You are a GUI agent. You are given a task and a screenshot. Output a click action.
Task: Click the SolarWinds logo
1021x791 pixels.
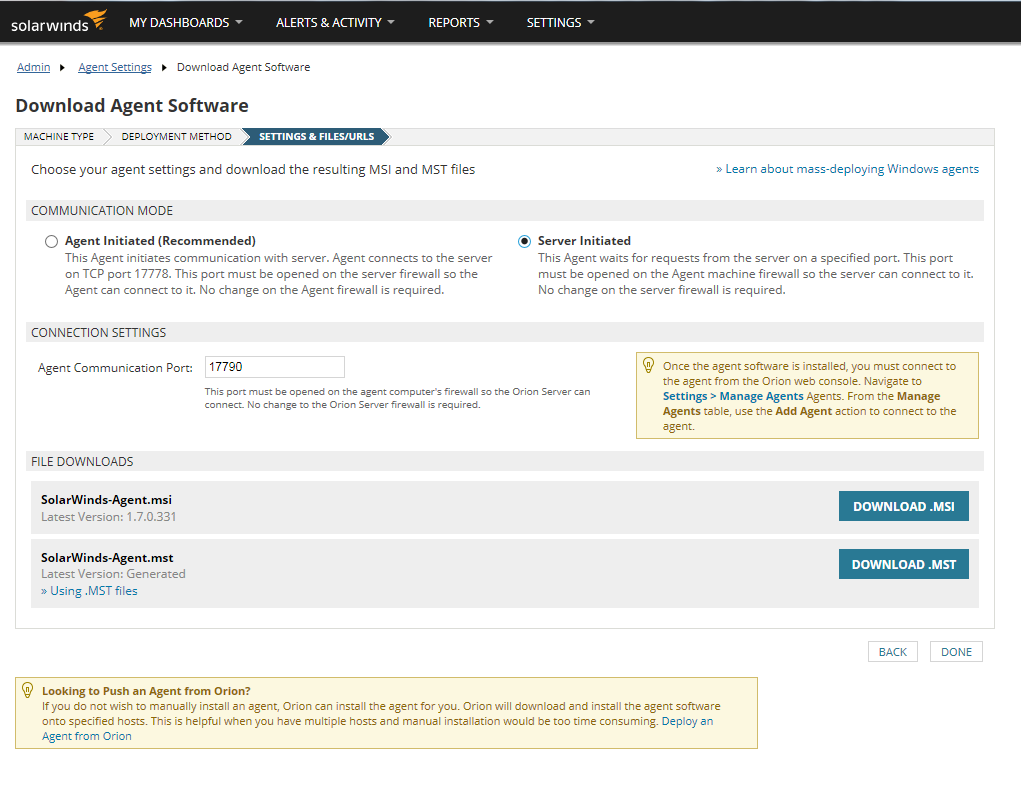[59, 21]
